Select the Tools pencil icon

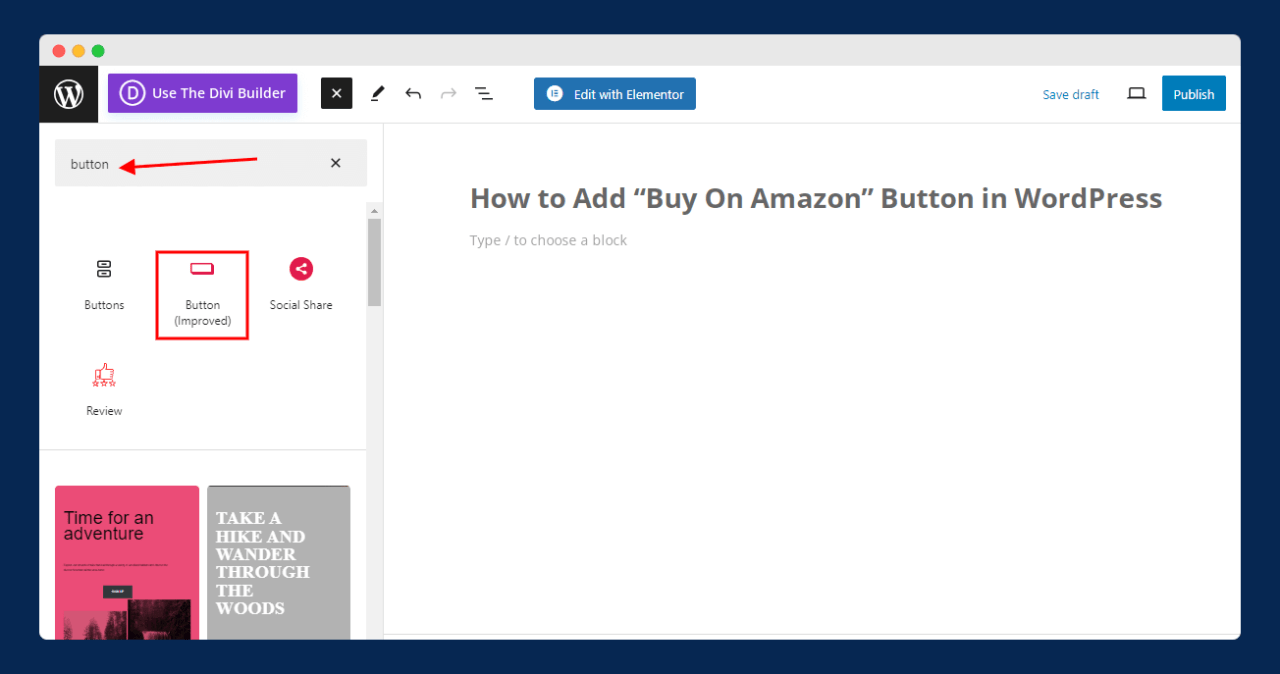tap(377, 93)
